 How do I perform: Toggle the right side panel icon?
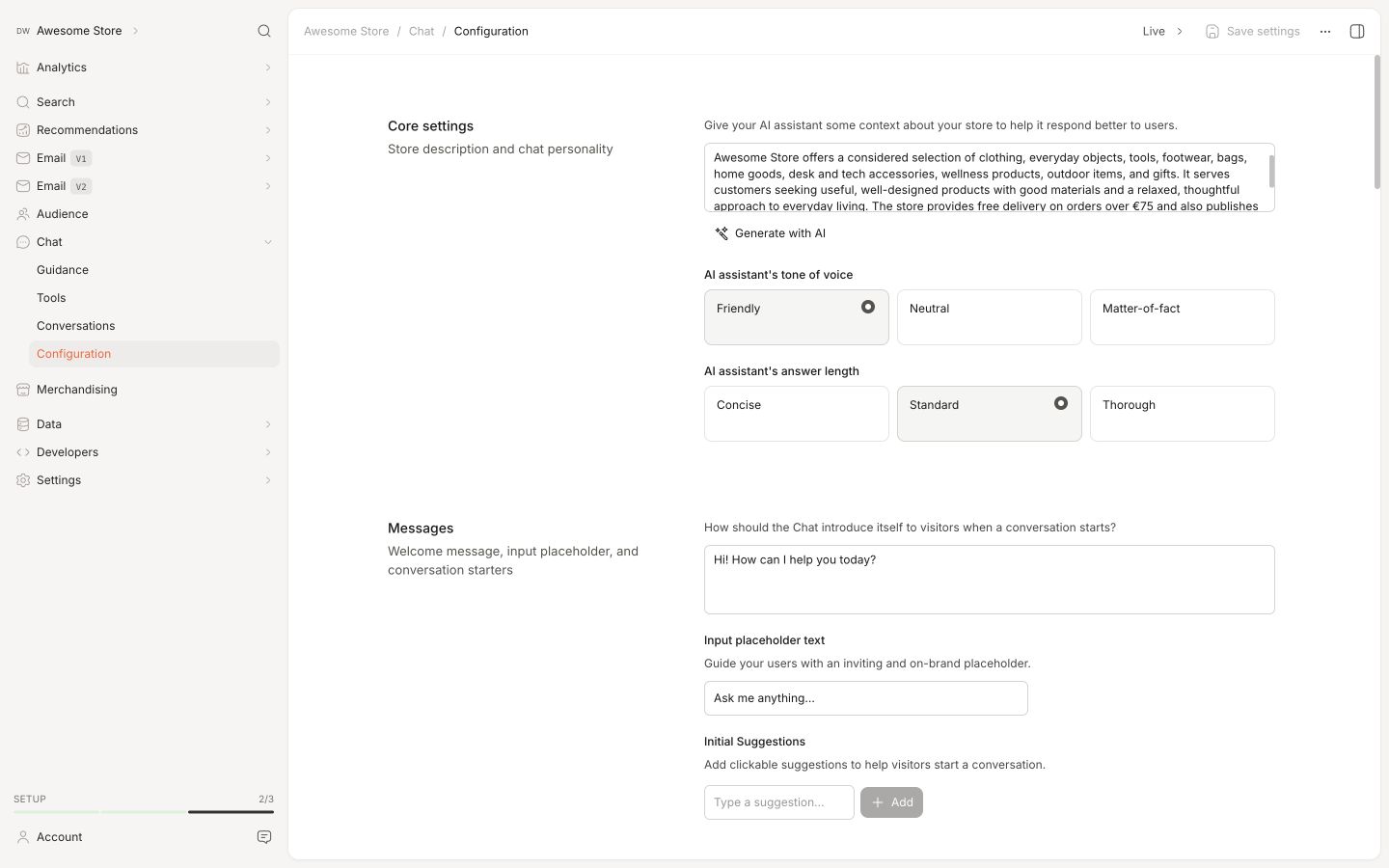(x=1357, y=32)
